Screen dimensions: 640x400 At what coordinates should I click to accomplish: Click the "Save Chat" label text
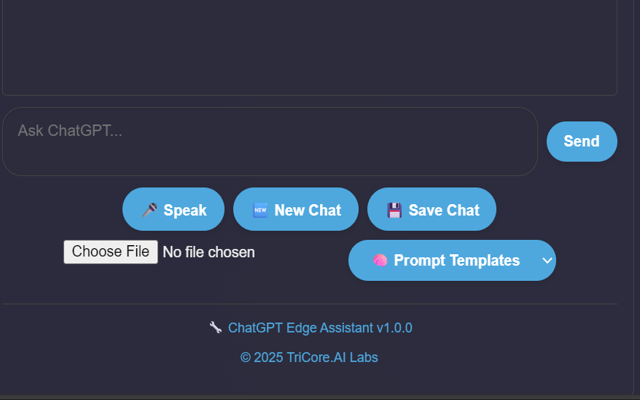444,210
